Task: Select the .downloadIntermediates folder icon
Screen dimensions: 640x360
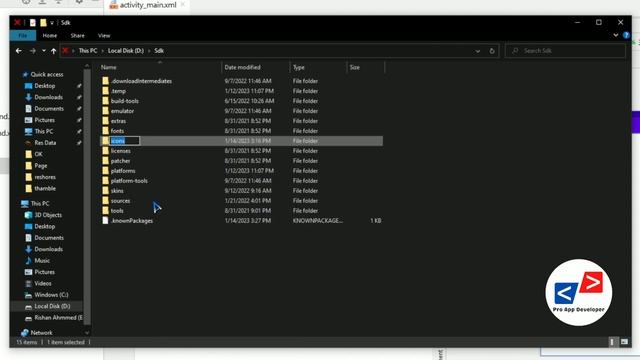Action: [105, 81]
